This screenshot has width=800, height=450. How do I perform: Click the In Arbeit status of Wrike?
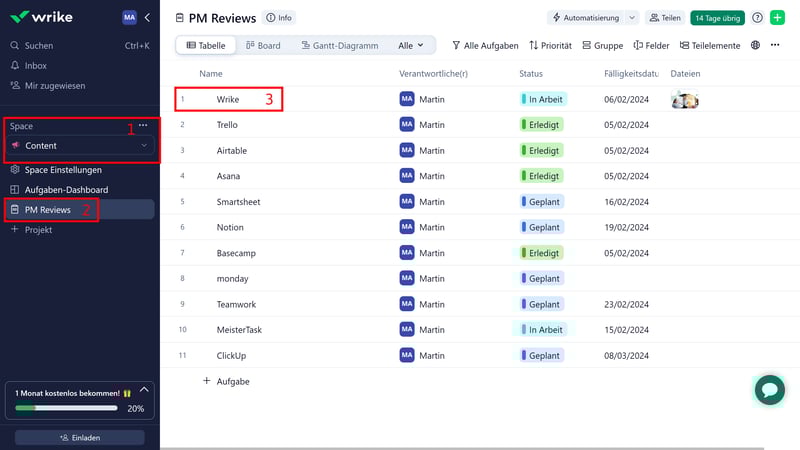coord(543,99)
